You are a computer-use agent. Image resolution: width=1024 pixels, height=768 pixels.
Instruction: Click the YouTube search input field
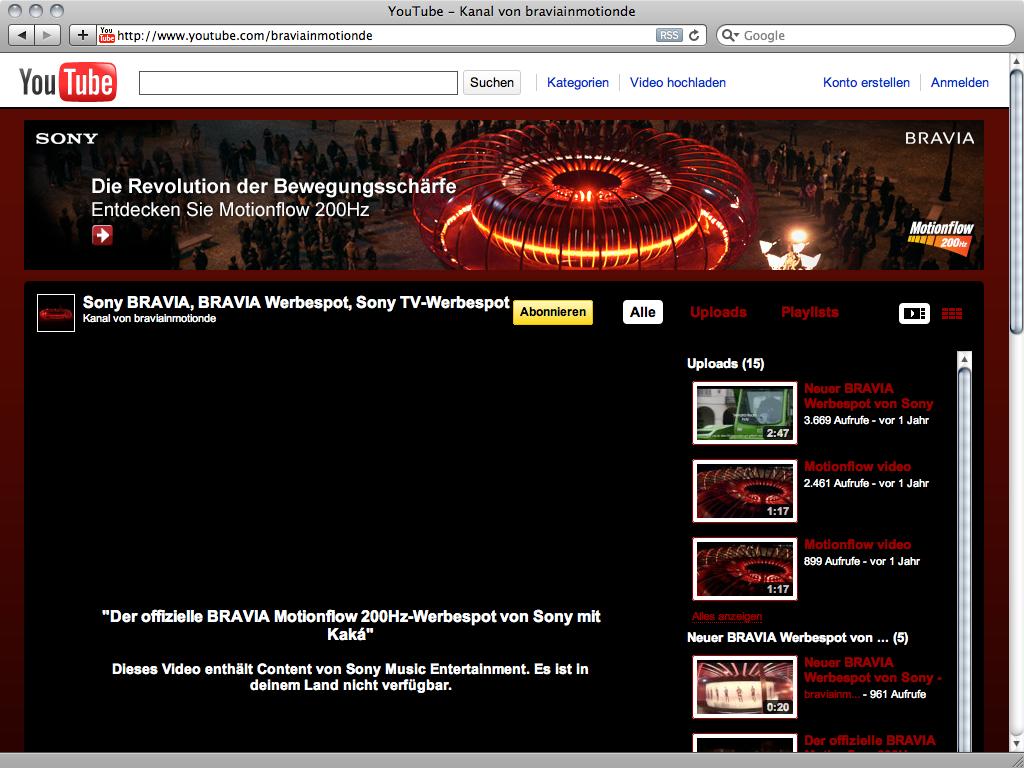pyautogui.click(x=298, y=83)
